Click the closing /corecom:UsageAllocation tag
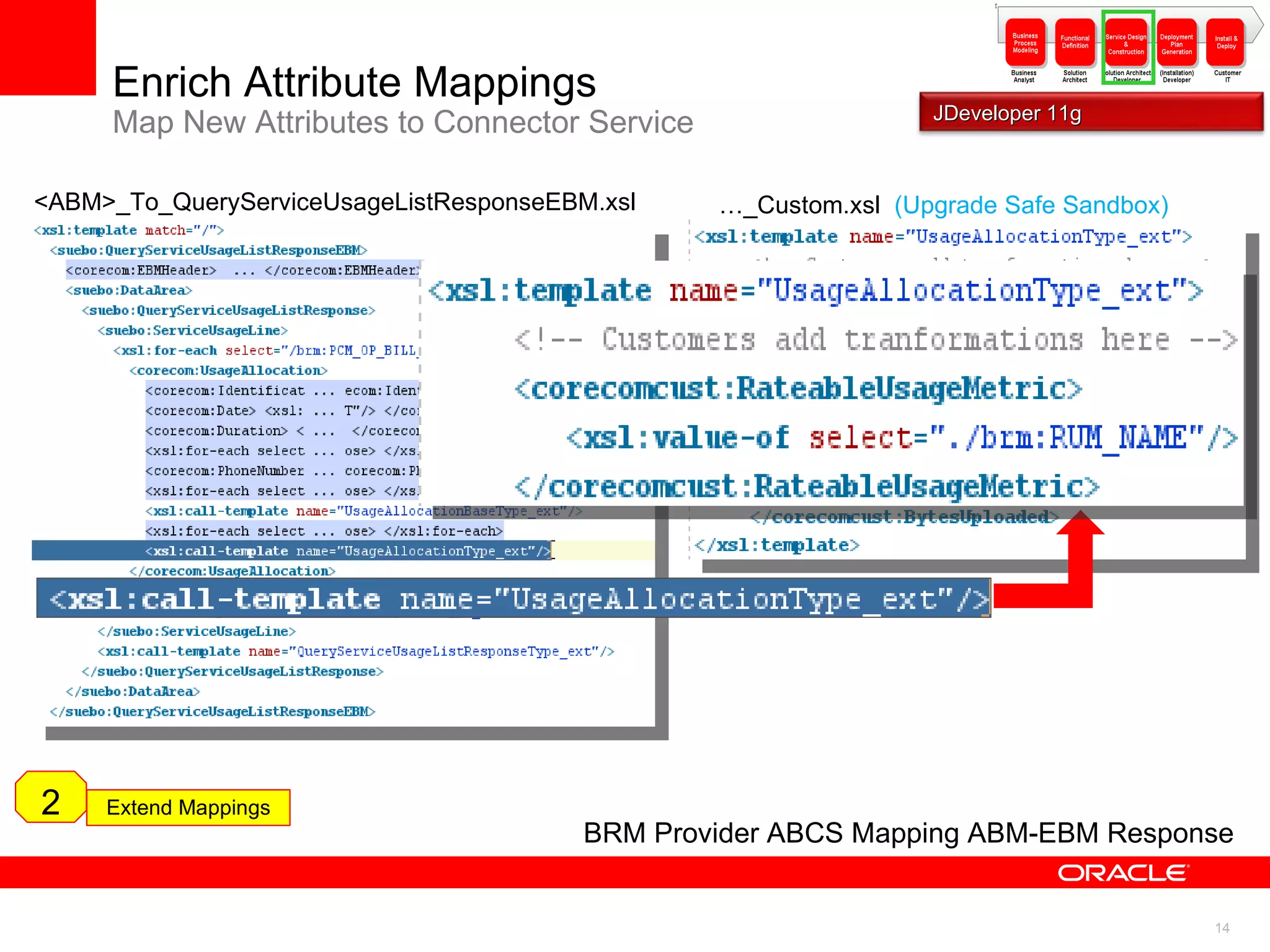This screenshot has width=1270, height=952. point(233,571)
